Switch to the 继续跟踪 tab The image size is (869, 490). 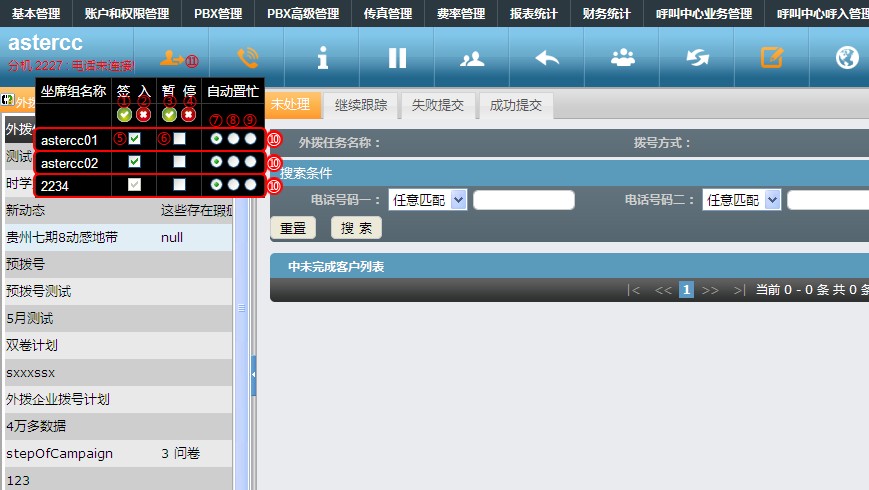pyautogui.click(x=361, y=105)
